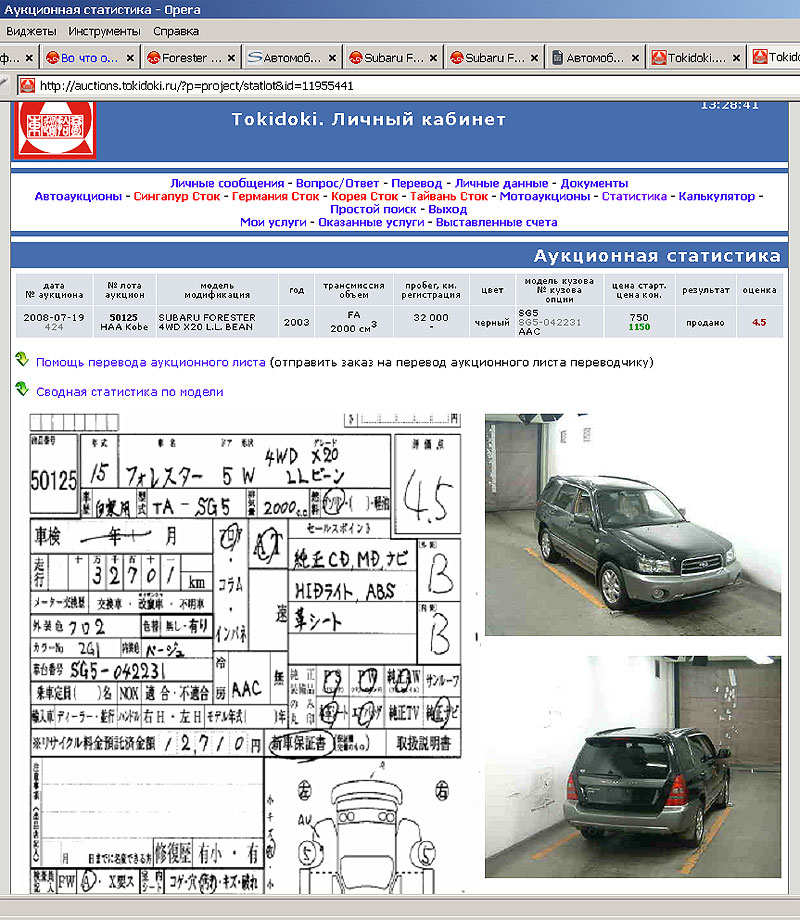Open 'Мои услуги'
The height and width of the screenshot is (920, 800).
point(274,222)
